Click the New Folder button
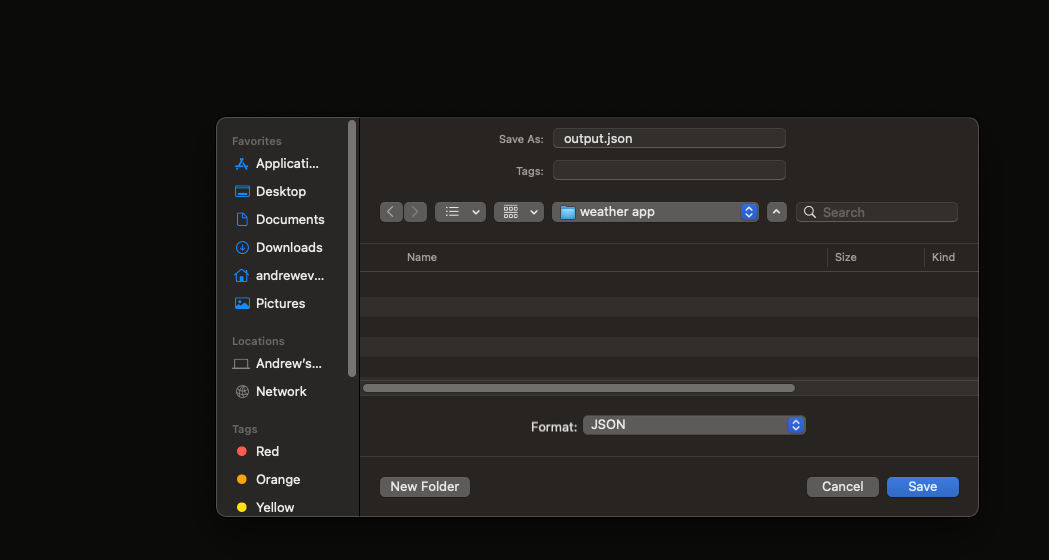This screenshot has width=1049, height=560. click(x=425, y=487)
